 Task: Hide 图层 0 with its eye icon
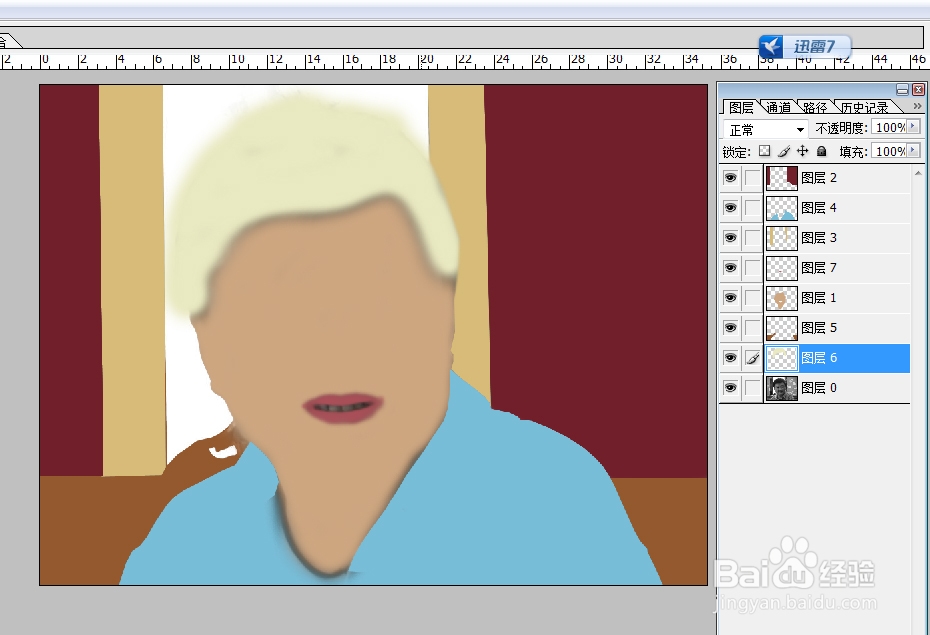point(730,388)
